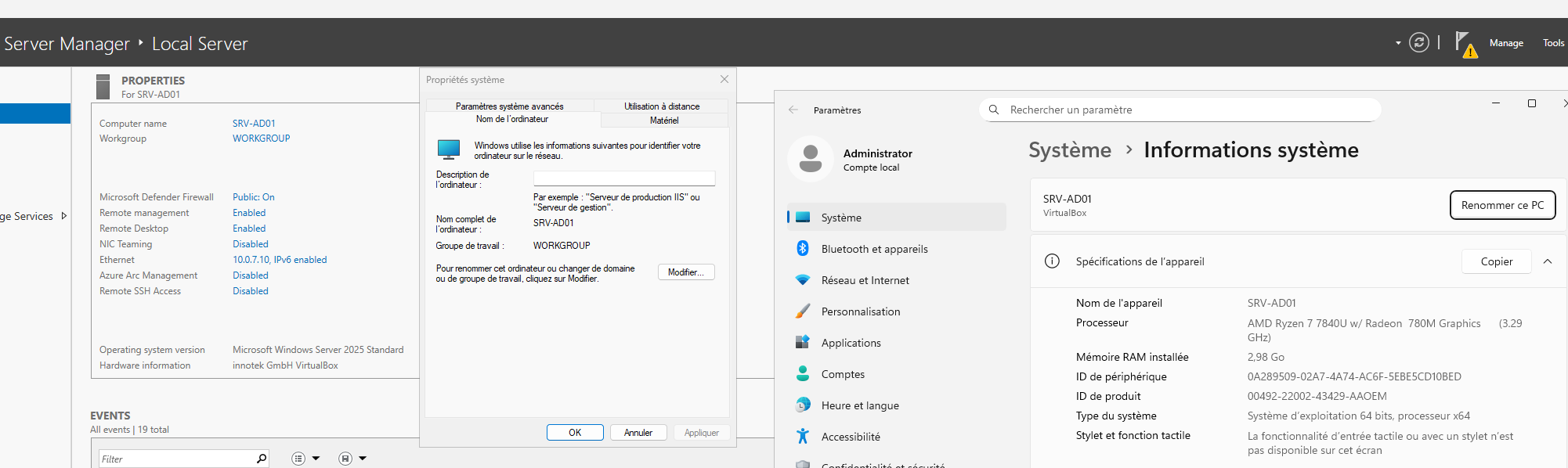Click Disabled next to Azure Arc Management
The height and width of the screenshot is (468, 1568).
[250, 275]
